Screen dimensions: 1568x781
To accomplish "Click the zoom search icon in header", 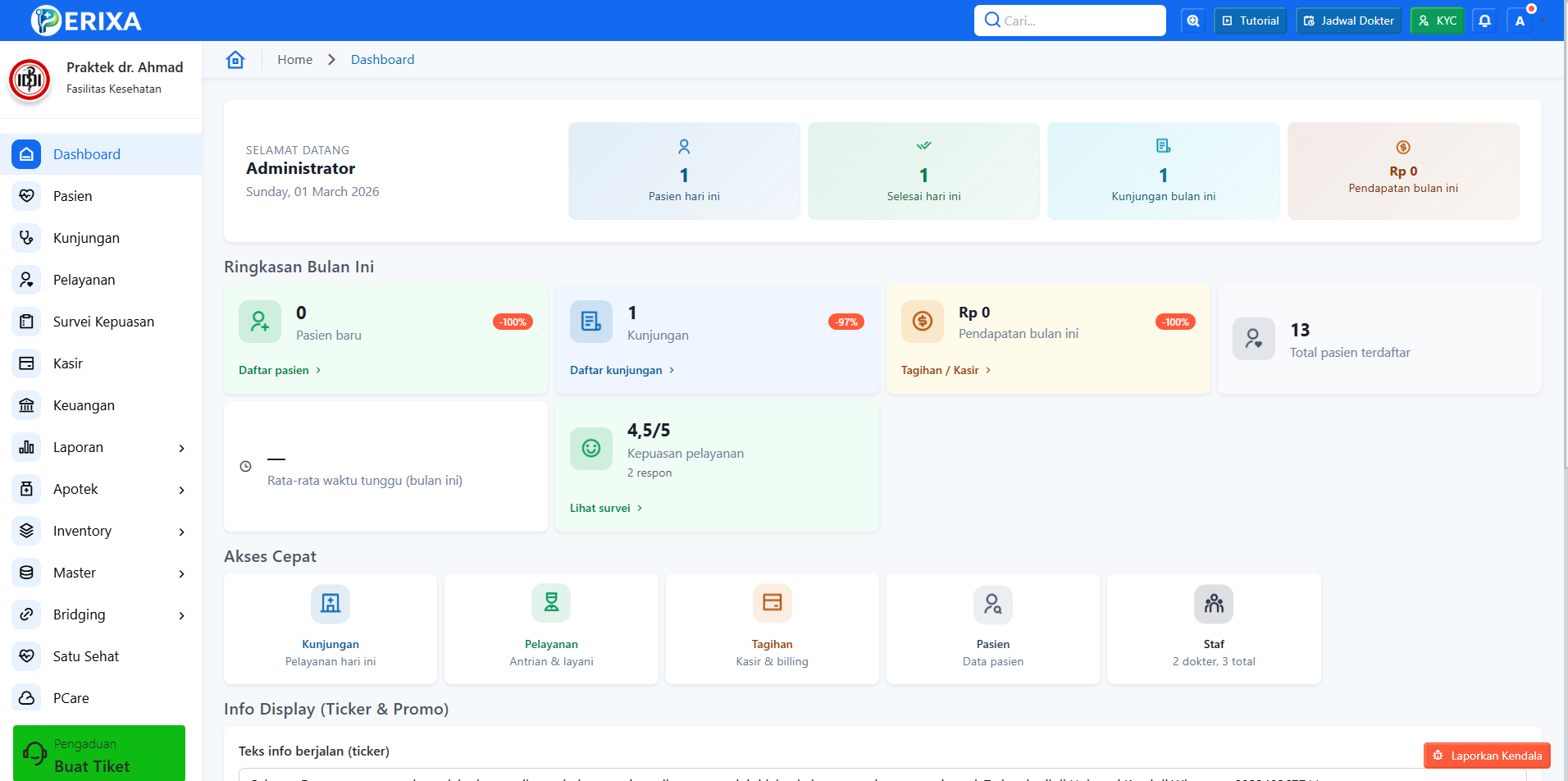I will (1193, 21).
